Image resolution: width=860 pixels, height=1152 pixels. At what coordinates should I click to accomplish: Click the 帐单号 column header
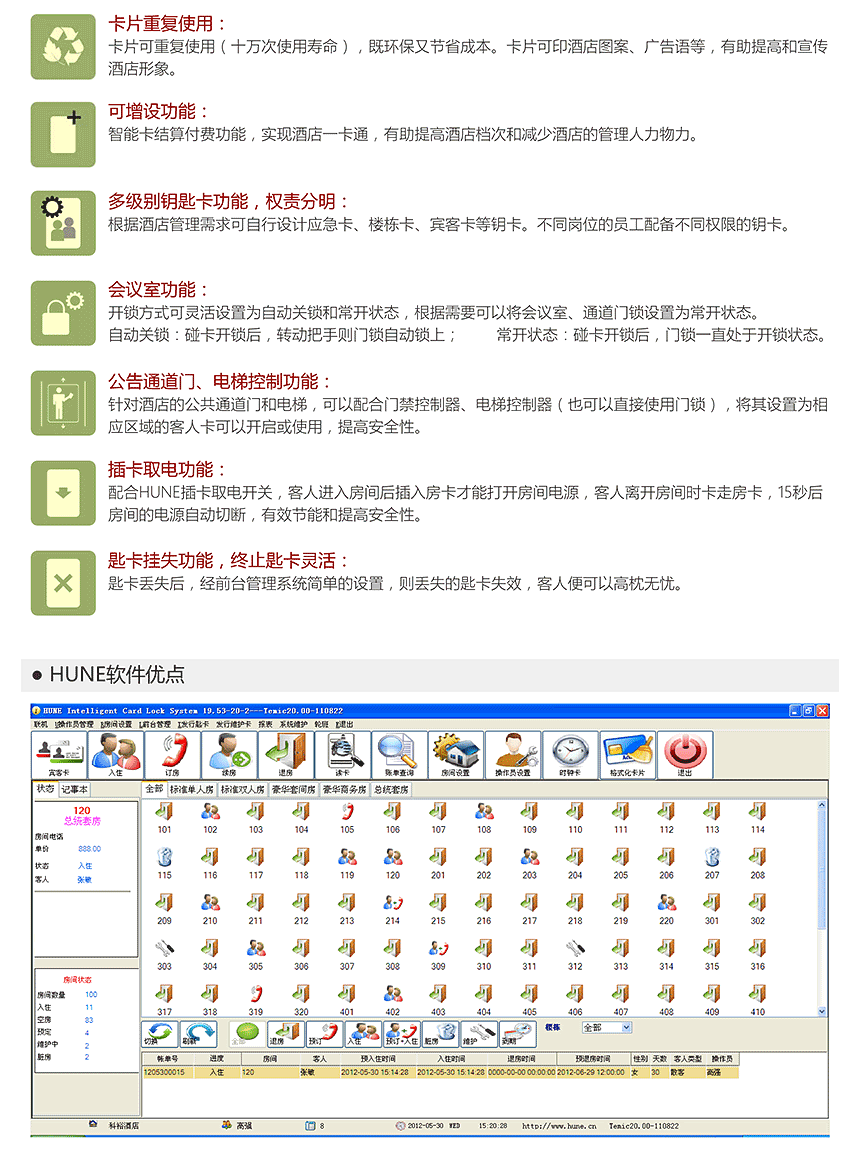[x=167, y=1059]
